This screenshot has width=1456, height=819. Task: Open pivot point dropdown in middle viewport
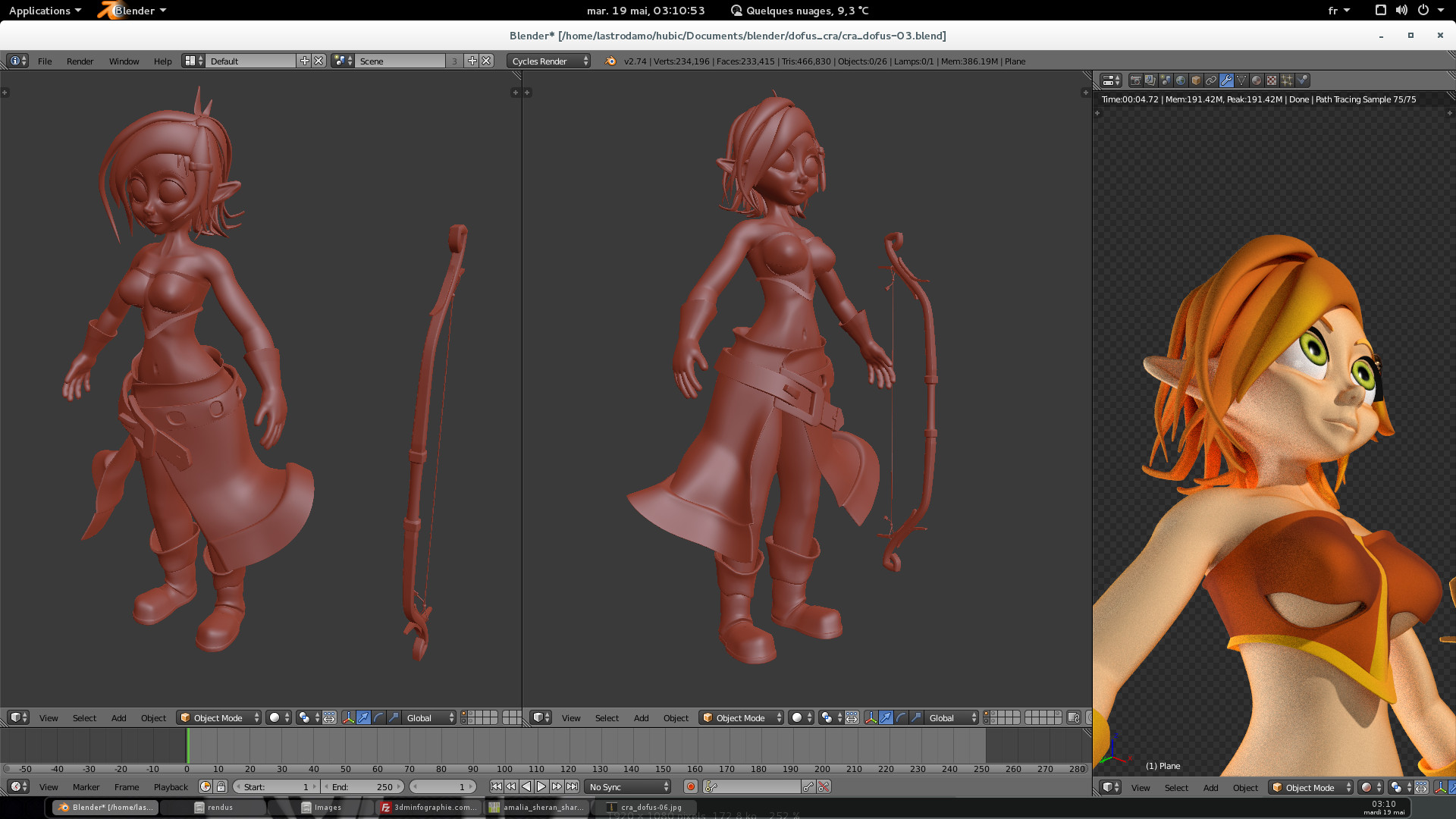coord(830,717)
